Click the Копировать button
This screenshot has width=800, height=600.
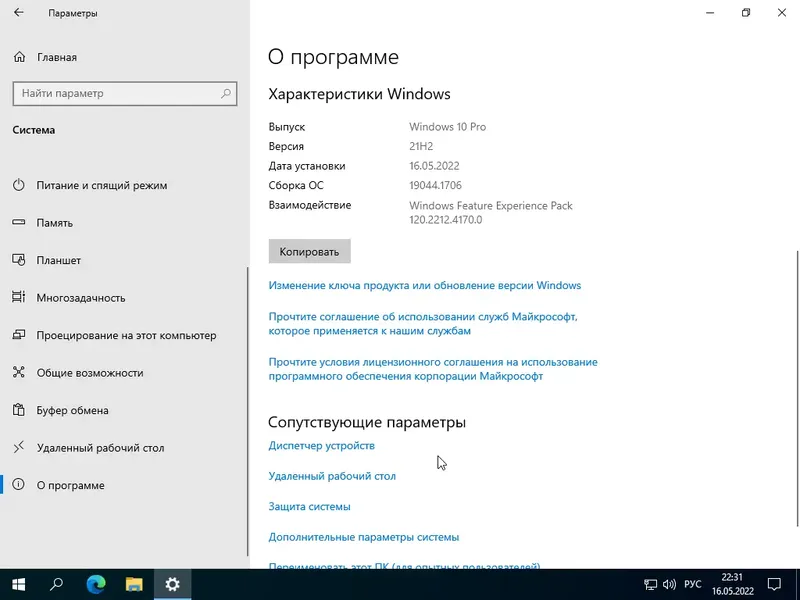[x=308, y=251]
